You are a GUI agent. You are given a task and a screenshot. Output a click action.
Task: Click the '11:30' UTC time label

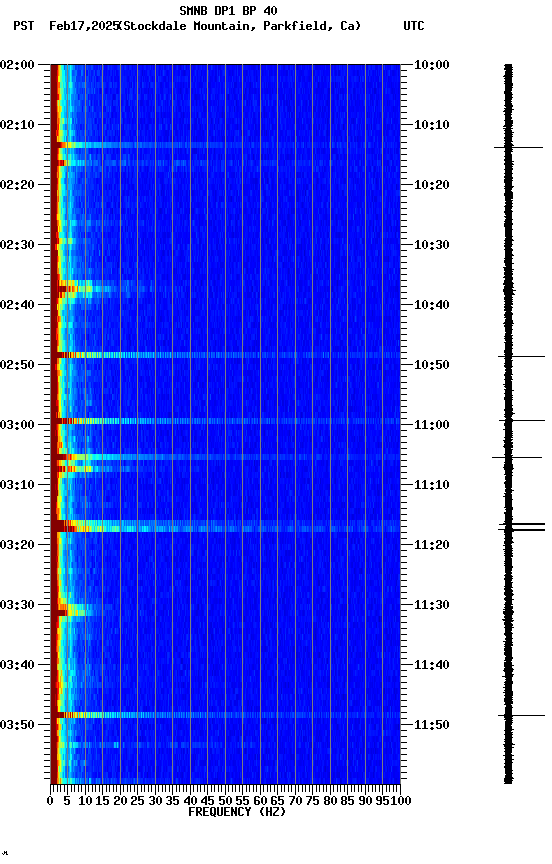432,605
